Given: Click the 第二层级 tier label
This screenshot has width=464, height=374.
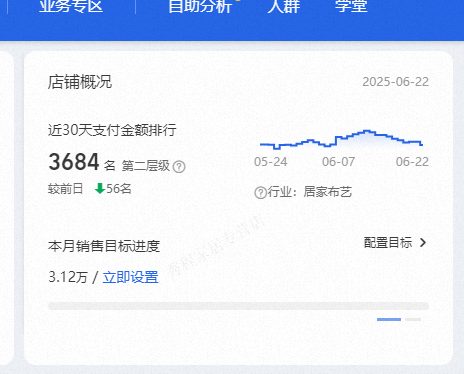Looking at the screenshot, I should [146, 166].
